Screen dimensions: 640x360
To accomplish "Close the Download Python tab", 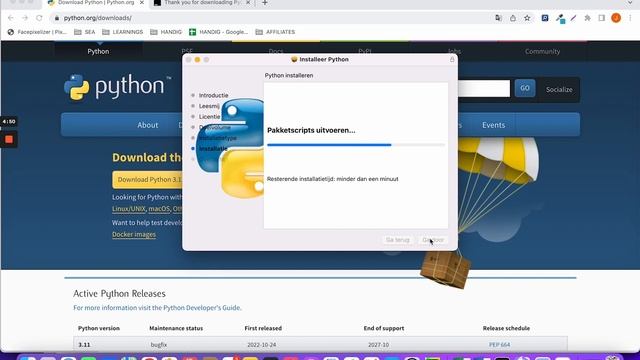I will [x=142, y=3].
